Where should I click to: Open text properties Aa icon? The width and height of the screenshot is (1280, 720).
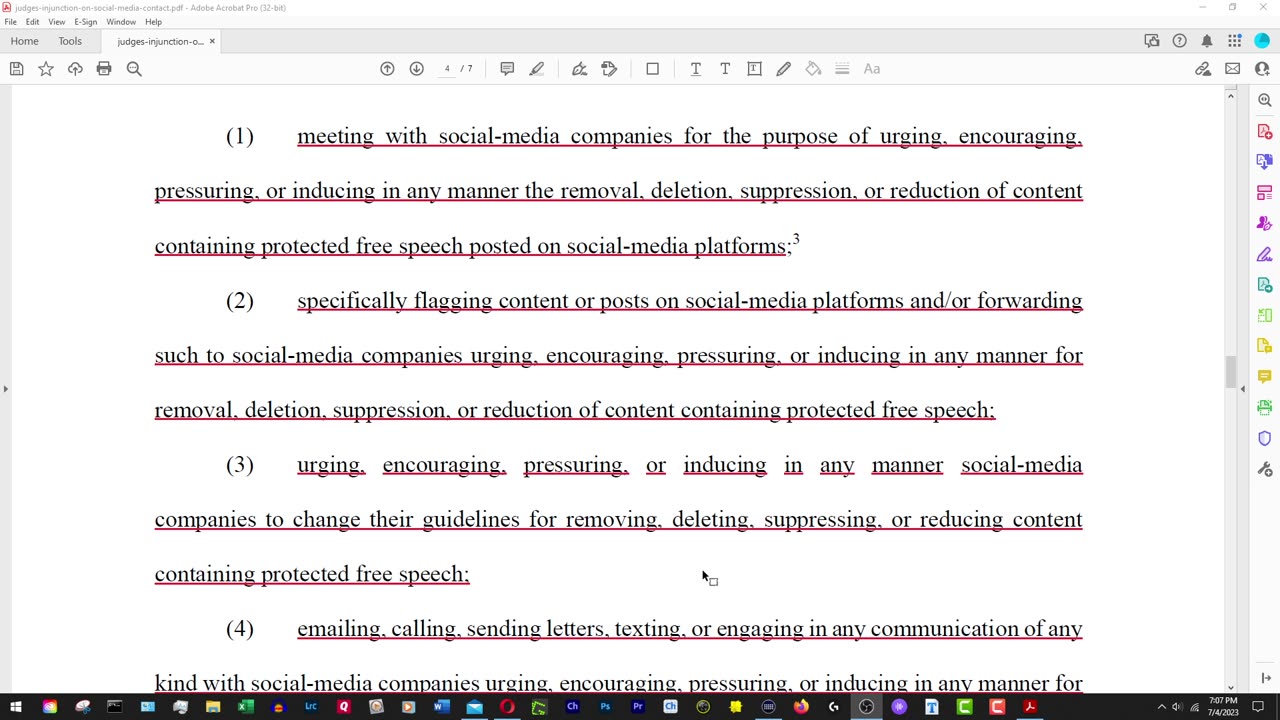[x=872, y=69]
